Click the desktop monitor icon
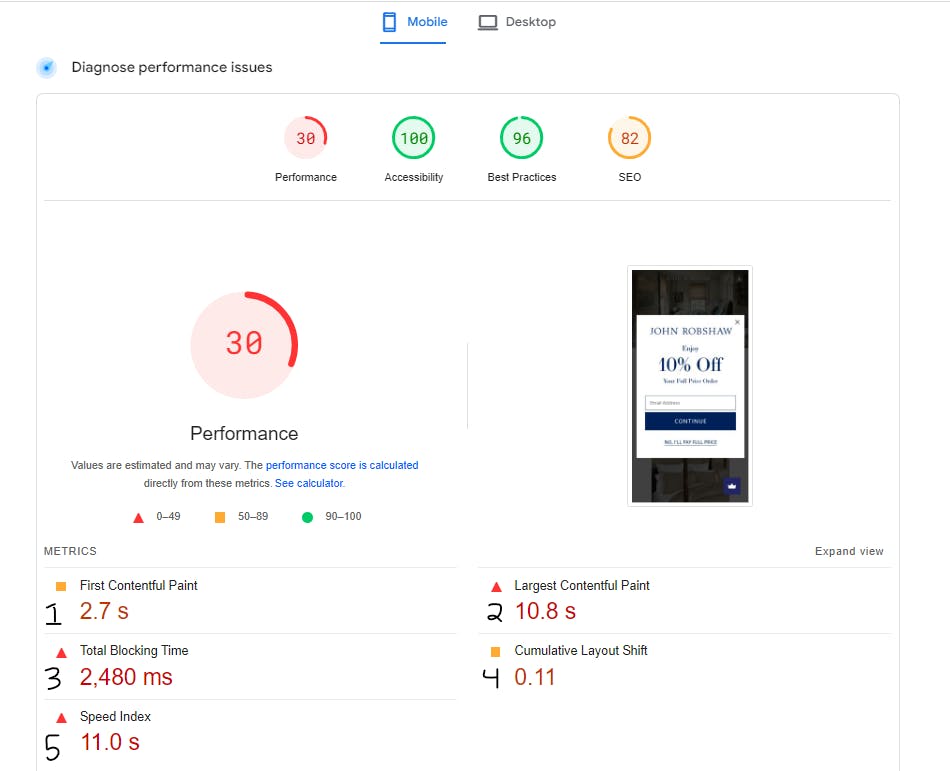This screenshot has height=771, width=950. (487, 22)
